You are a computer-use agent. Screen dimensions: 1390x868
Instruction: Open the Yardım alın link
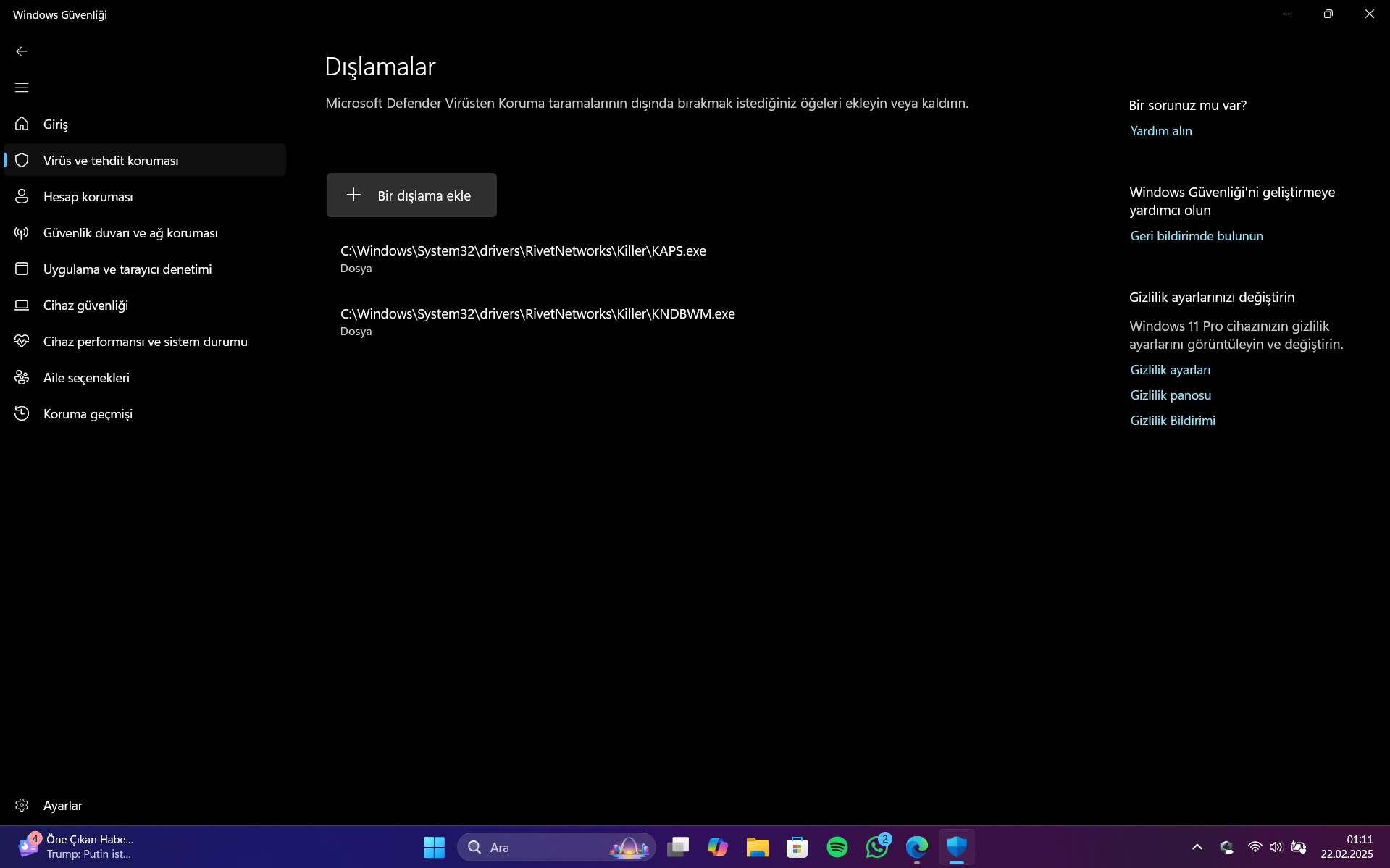coord(1160,131)
